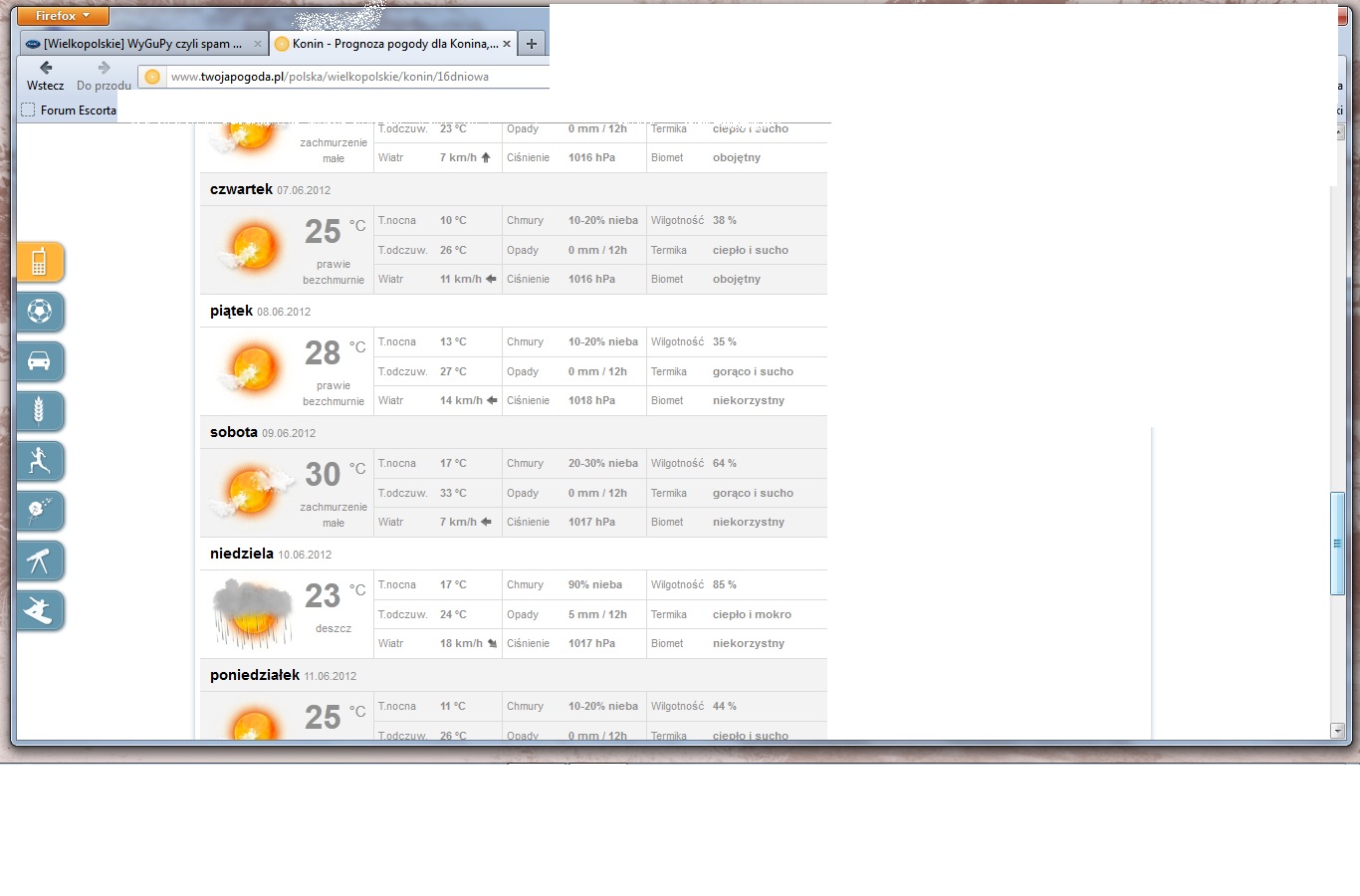1360x896 pixels.
Task: Open the car sidebar icon
Action: tap(39, 362)
